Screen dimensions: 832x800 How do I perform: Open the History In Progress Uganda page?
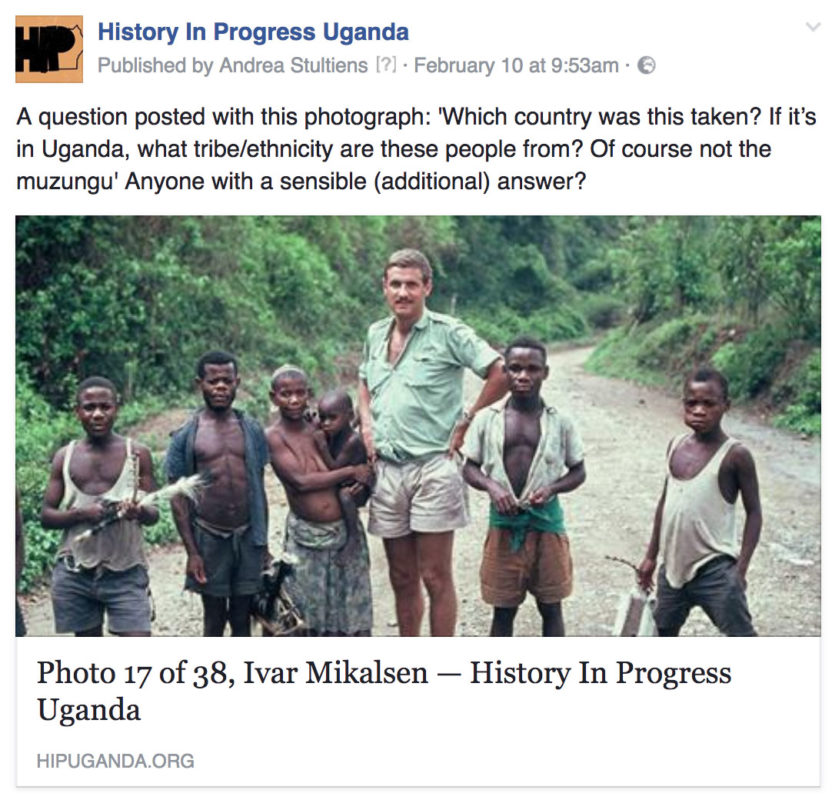pos(253,32)
